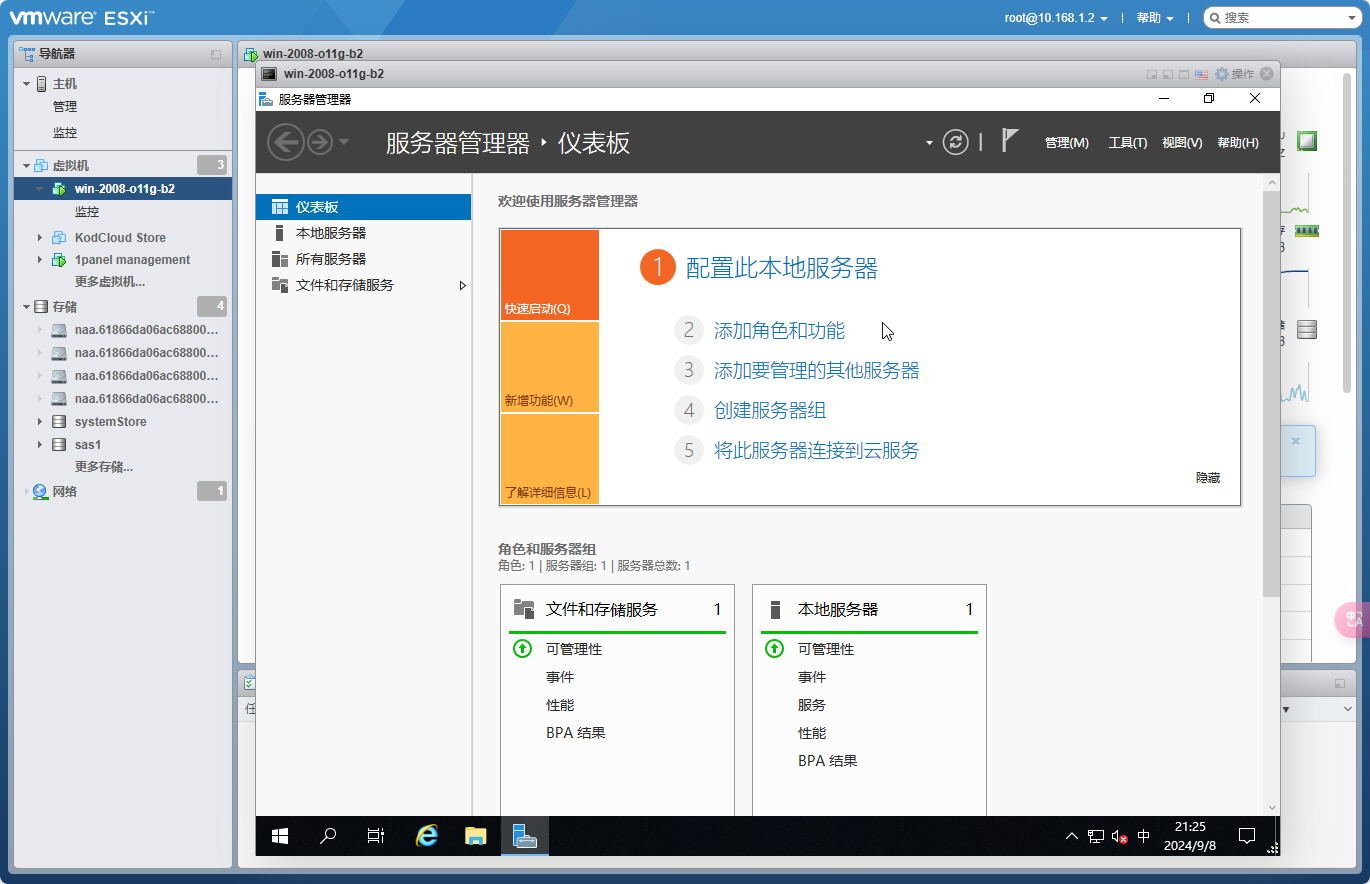
Task: Collapse the 虚拟机 tree node
Action: (x=27, y=166)
